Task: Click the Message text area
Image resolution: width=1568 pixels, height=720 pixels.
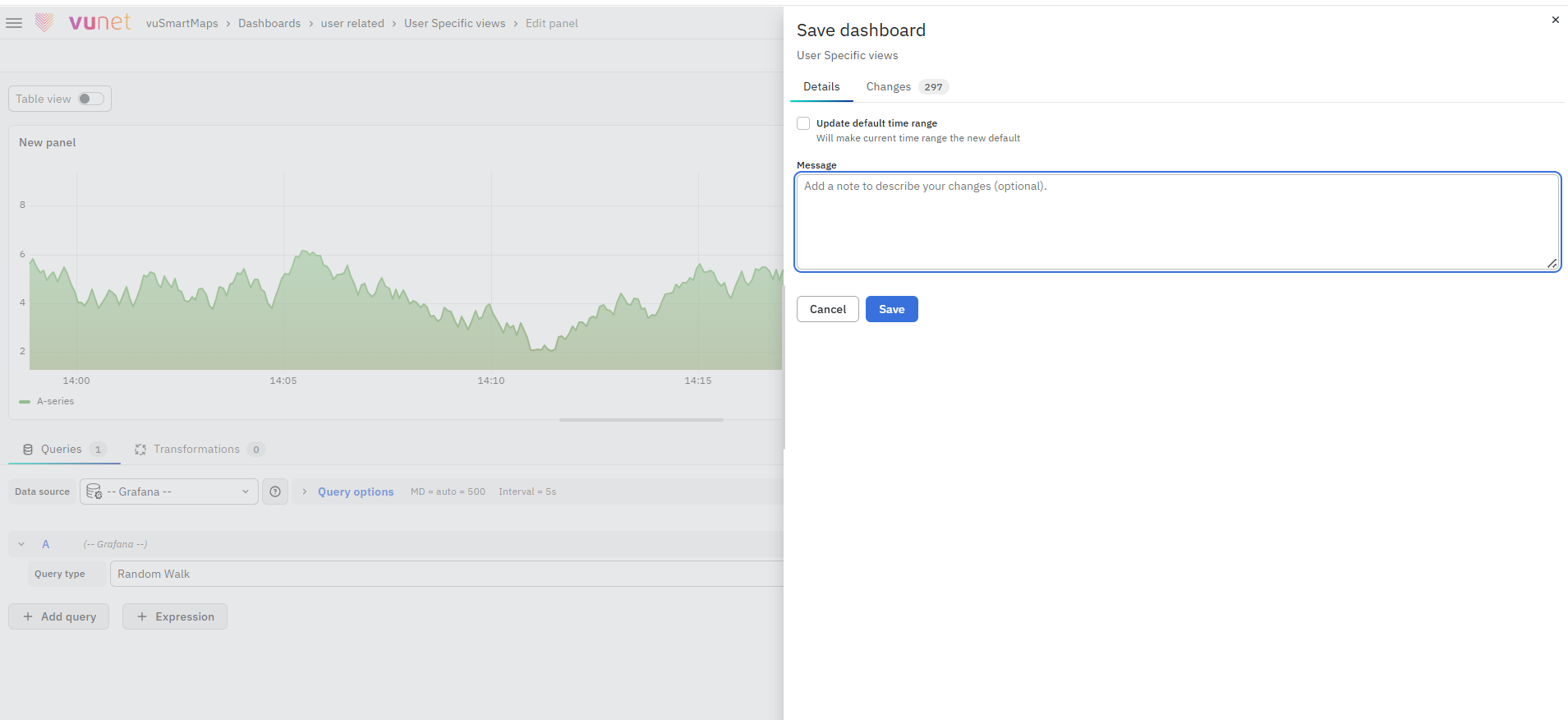Action: (1178, 221)
